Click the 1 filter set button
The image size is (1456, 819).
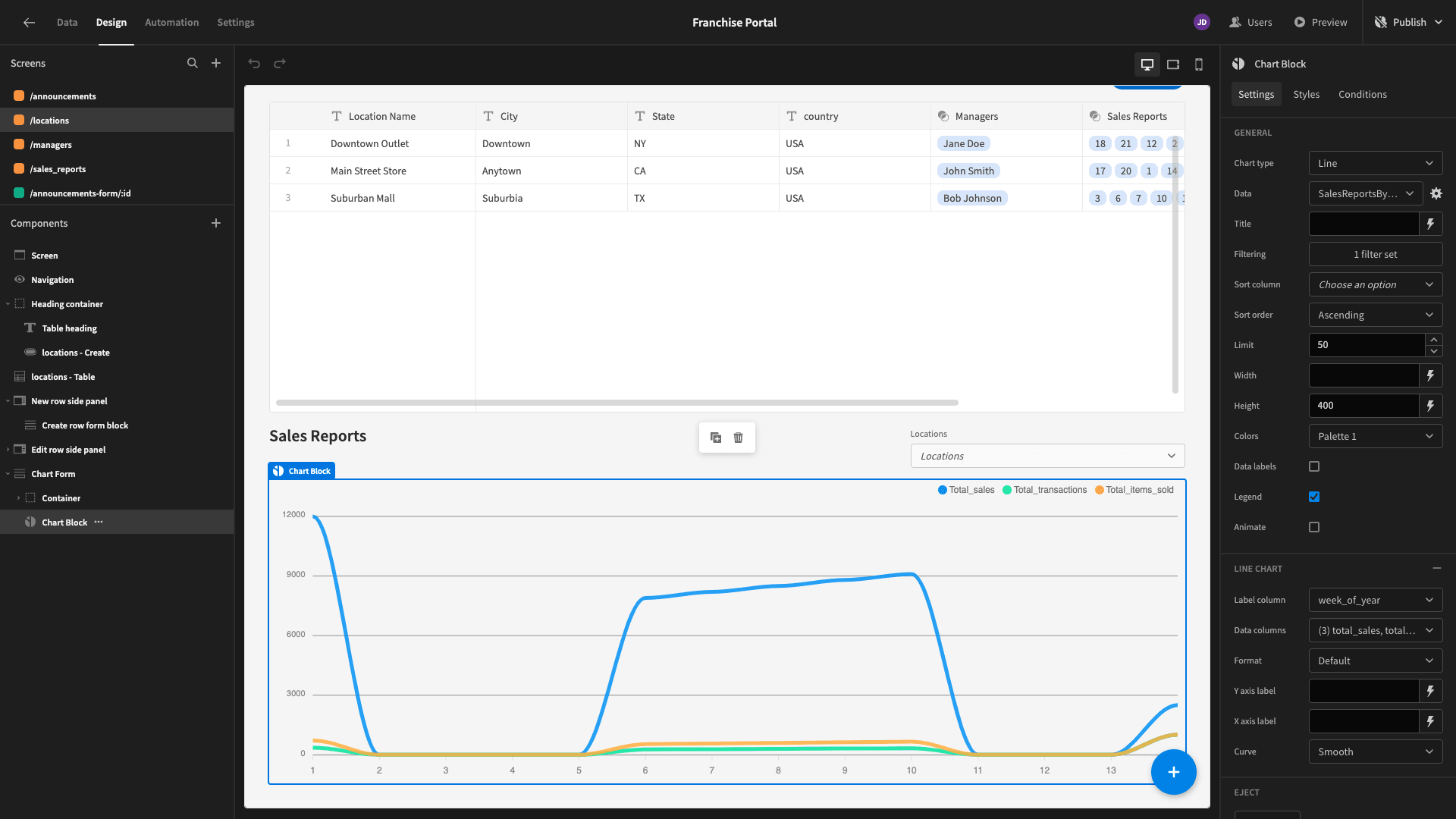[1376, 254]
